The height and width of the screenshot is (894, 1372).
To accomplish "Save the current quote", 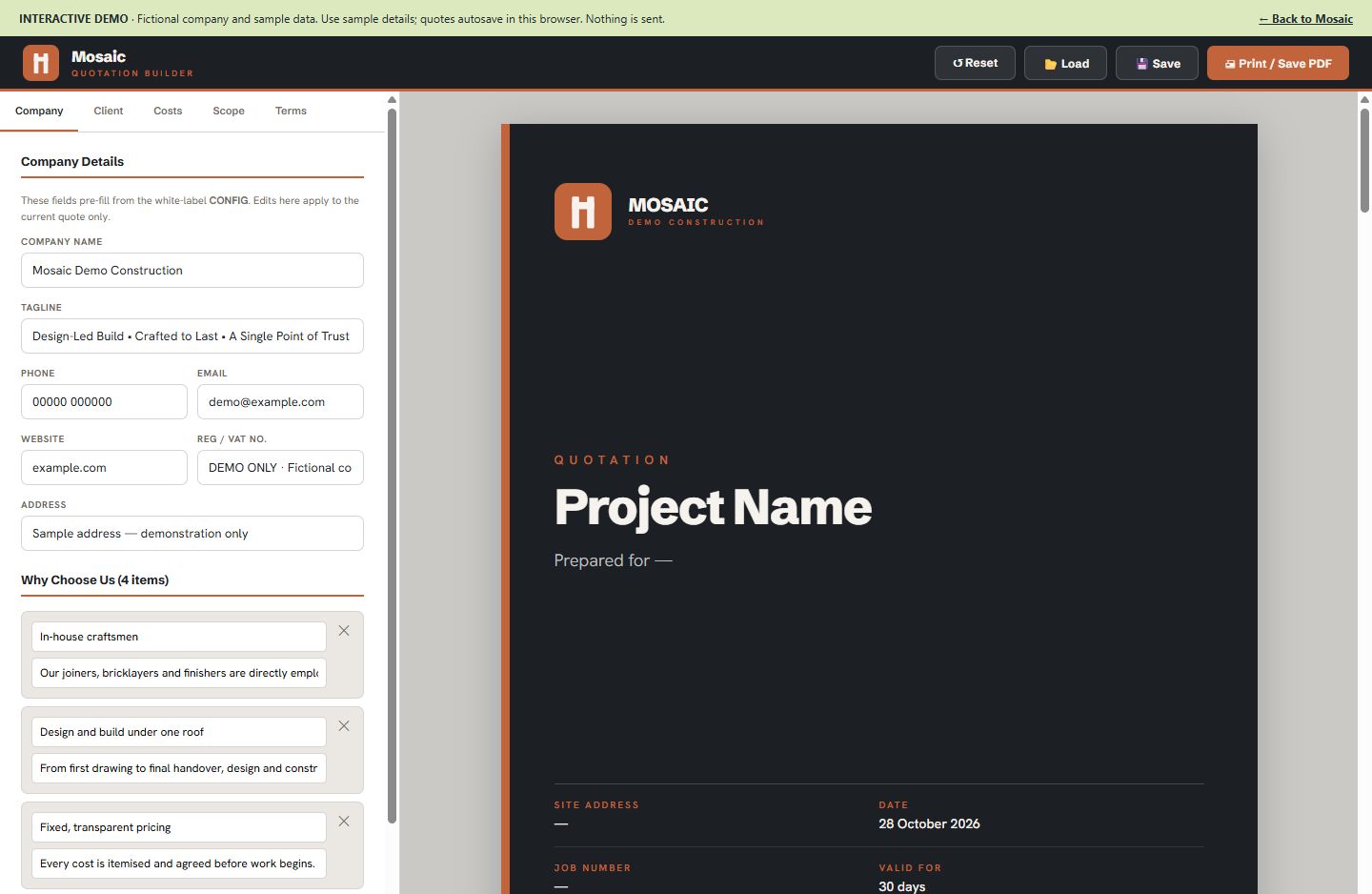I will [1157, 63].
